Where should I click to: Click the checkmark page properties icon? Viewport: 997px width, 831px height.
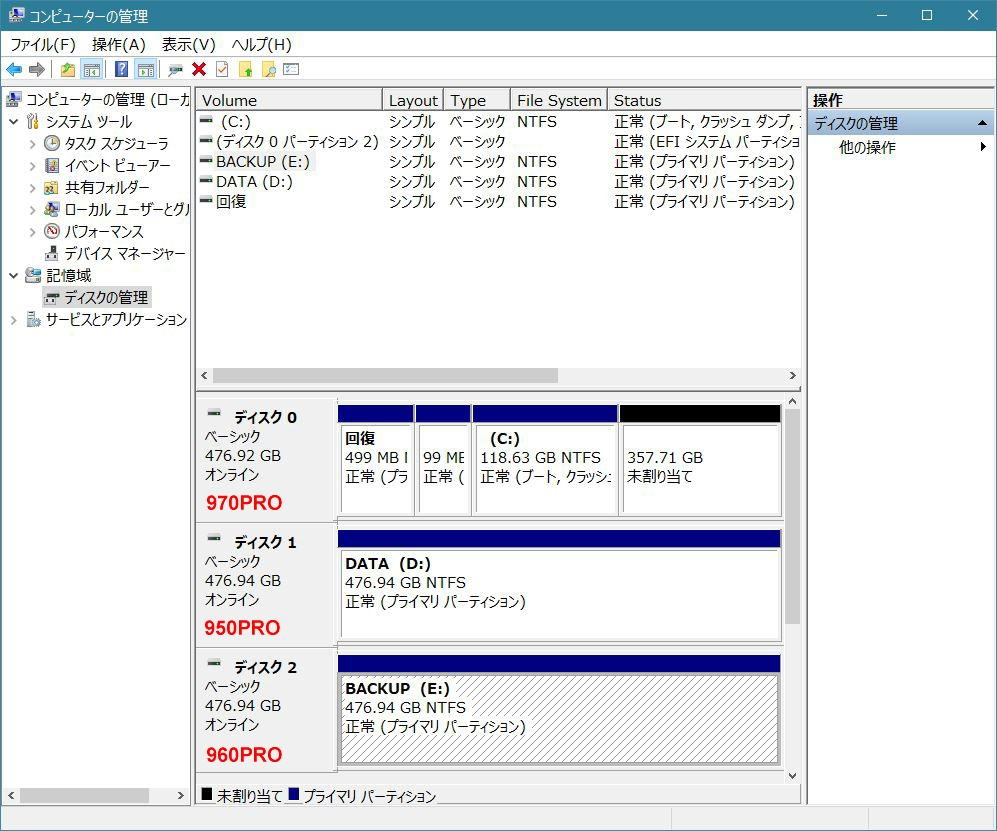point(222,69)
